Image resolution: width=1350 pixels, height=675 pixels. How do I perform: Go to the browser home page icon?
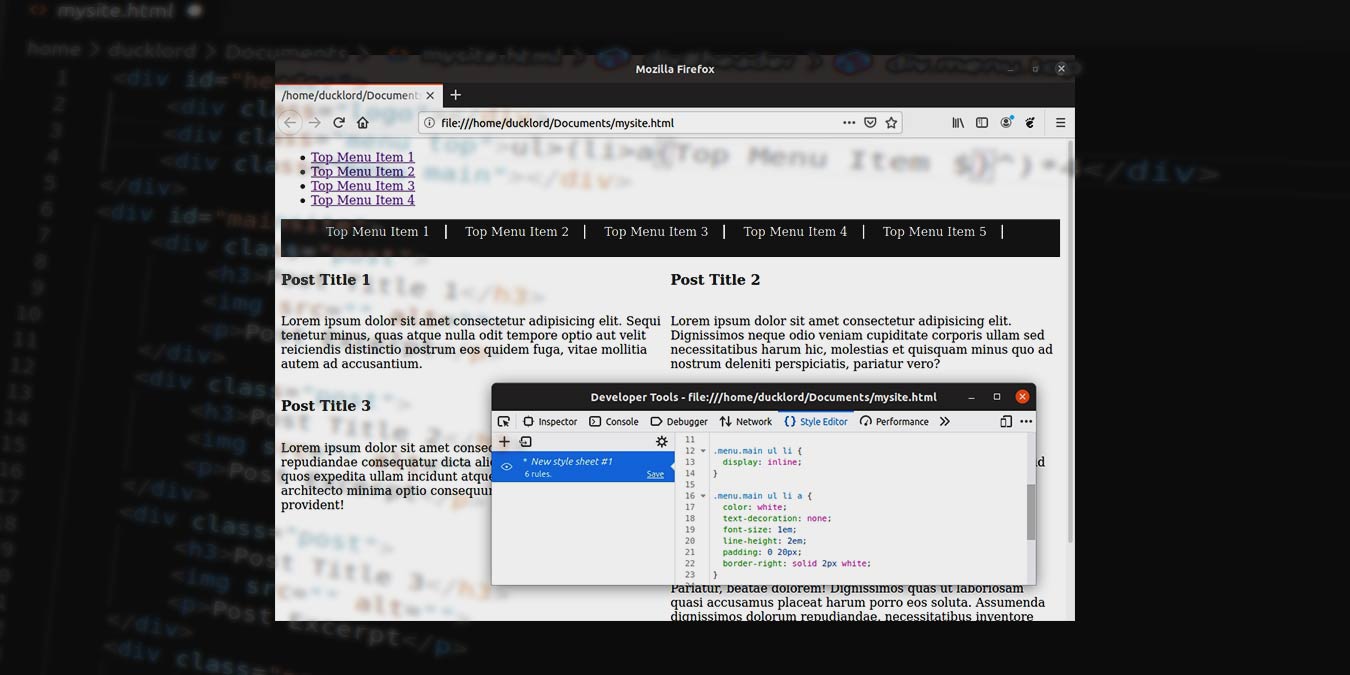coord(362,122)
